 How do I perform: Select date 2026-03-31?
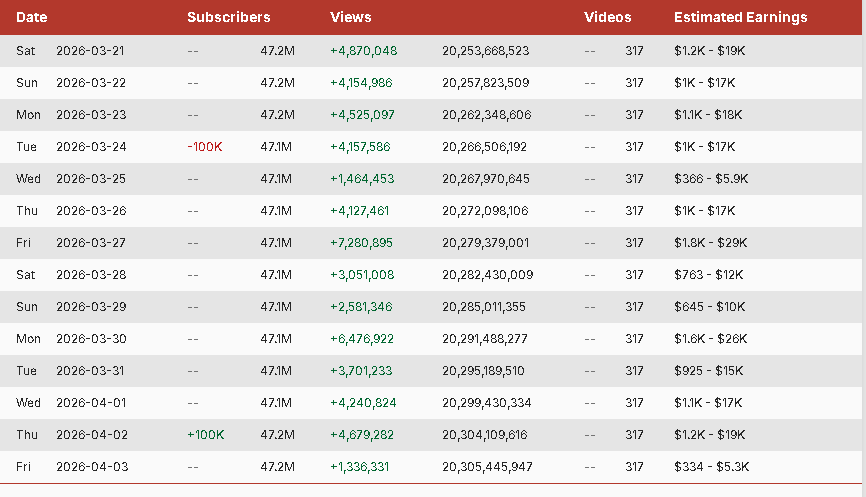click(x=90, y=371)
